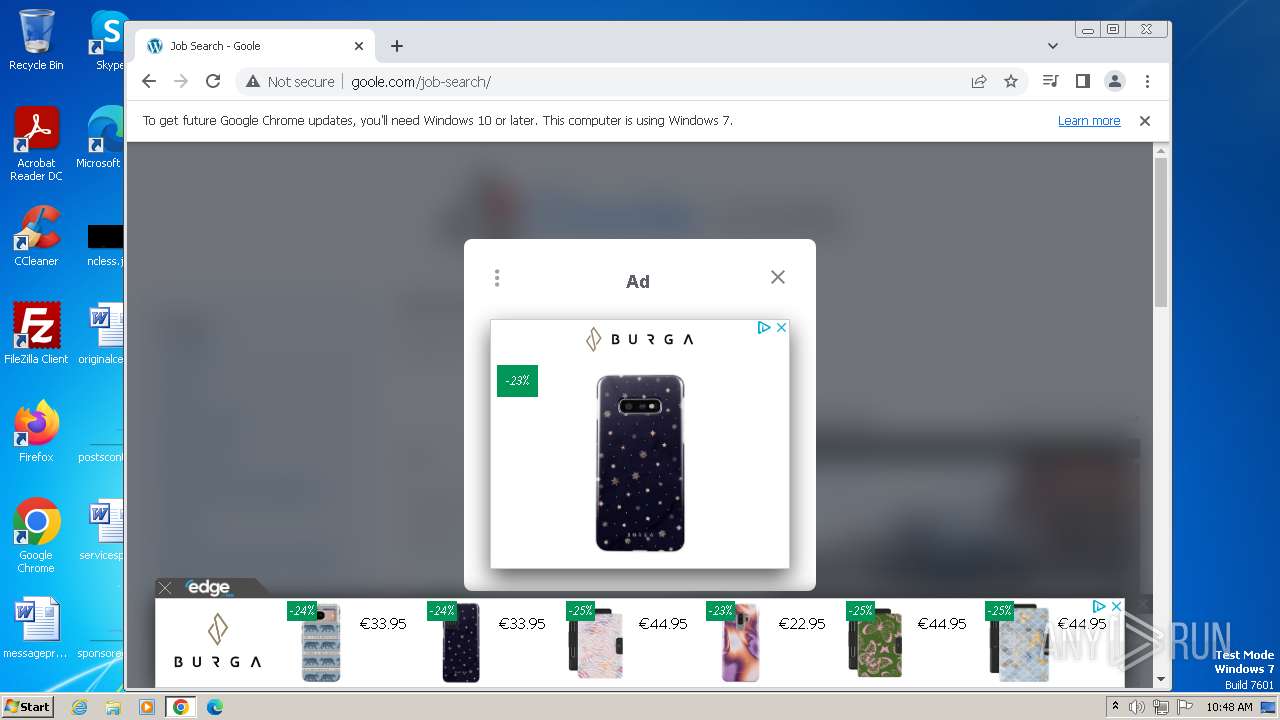
Task: Open the Ad popup options menu
Action: 497,278
